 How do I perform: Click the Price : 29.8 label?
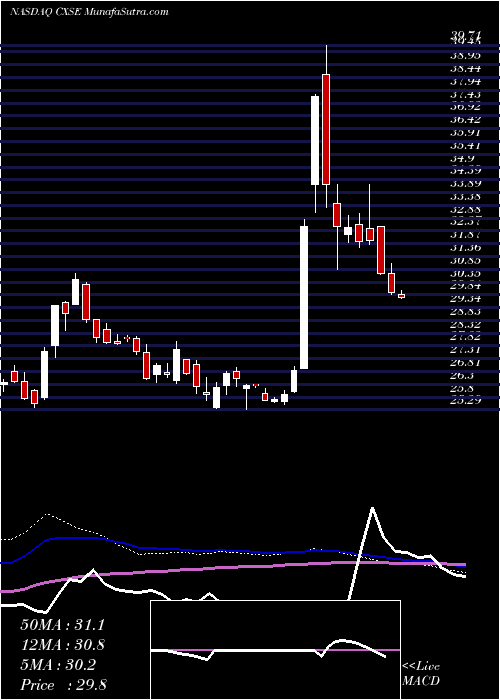(63, 685)
